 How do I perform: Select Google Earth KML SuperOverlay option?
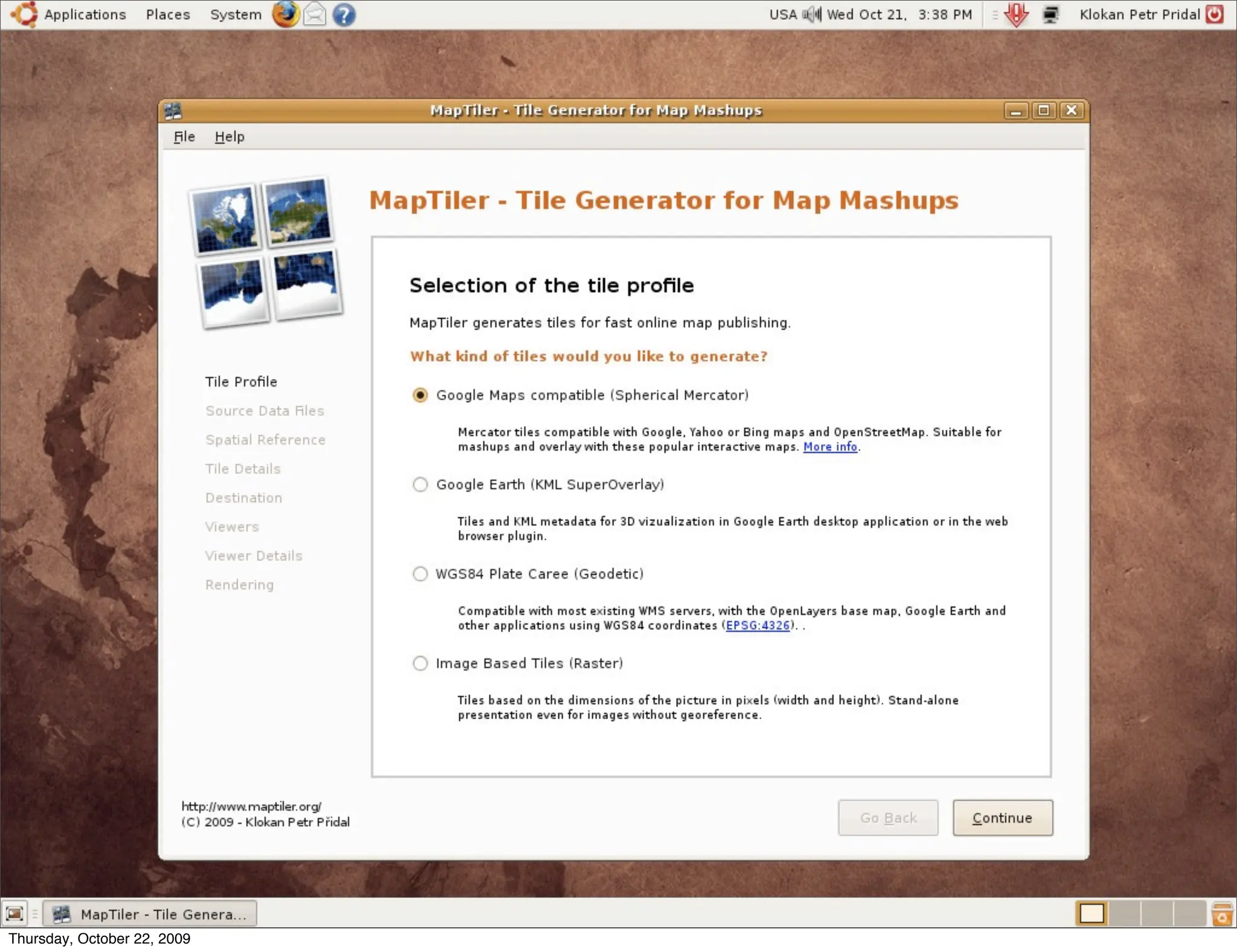click(420, 484)
